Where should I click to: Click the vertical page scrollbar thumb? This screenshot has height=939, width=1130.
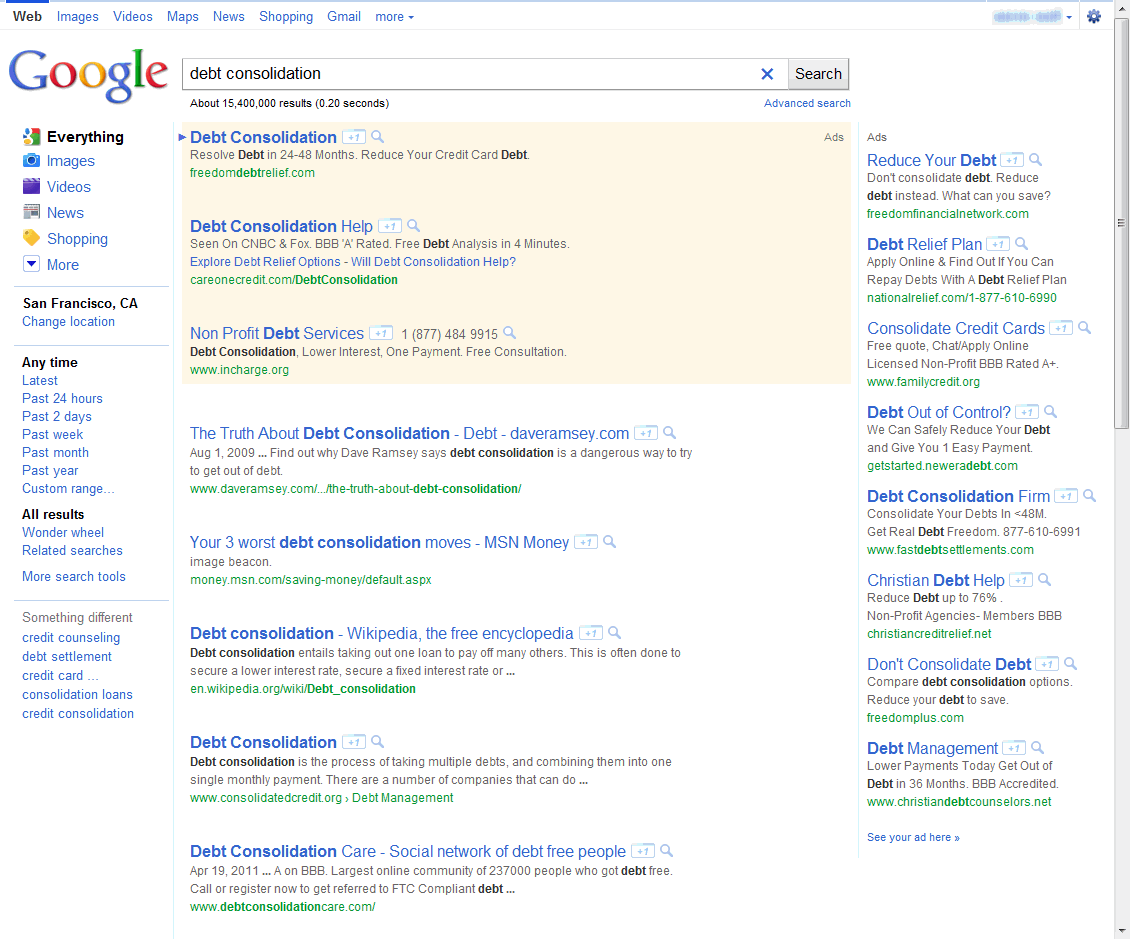point(1121,223)
